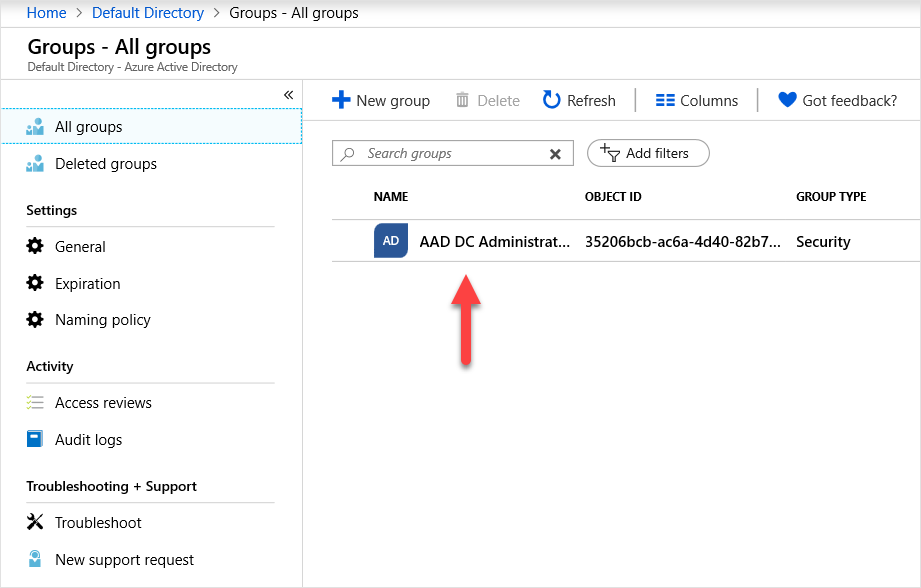Click the Add filters funnel icon

pos(610,153)
